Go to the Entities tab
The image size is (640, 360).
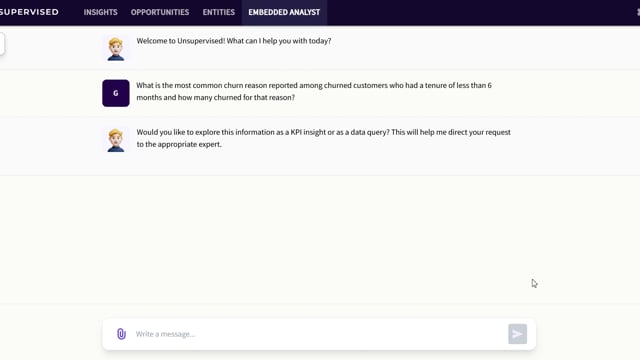pyautogui.click(x=219, y=12)
